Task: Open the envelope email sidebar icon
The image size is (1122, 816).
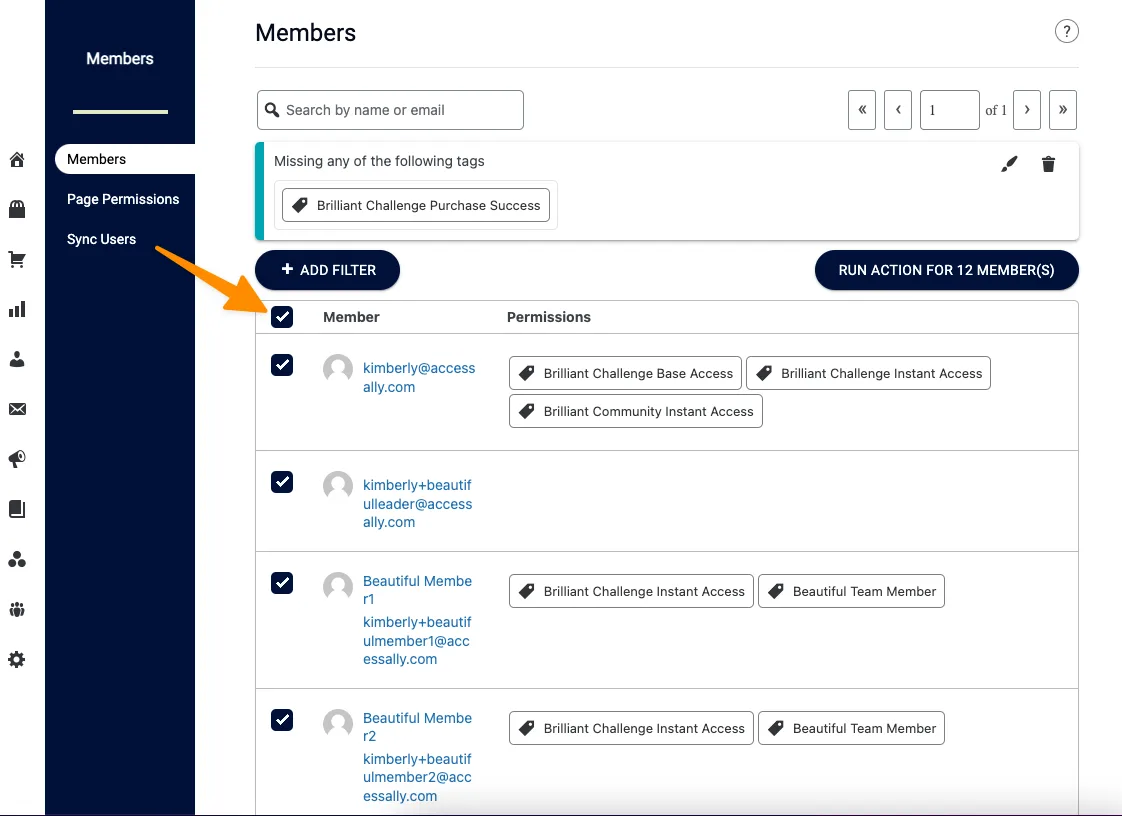Action: pos(17,409)
